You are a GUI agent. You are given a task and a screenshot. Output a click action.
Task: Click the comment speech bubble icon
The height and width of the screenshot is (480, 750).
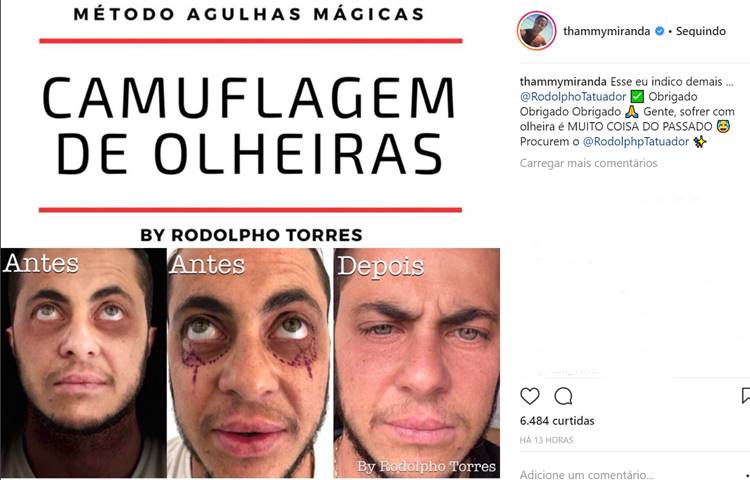coord(563,396)
